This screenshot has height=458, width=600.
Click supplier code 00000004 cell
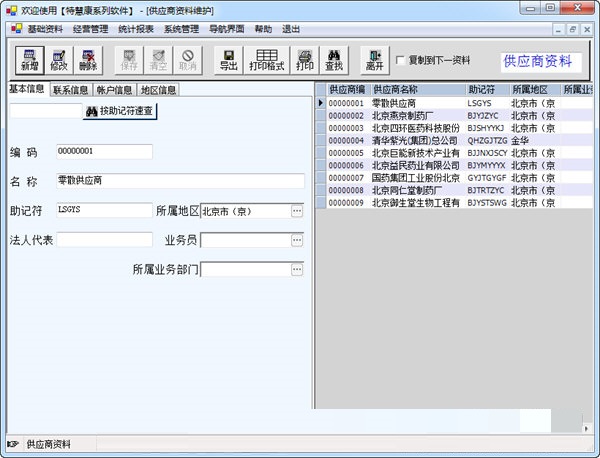coord(347,140)
